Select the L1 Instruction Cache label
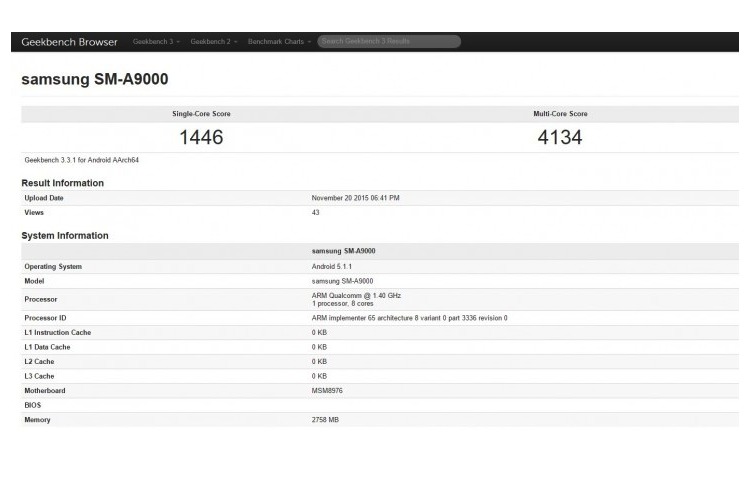The image size is (752, 490). tap(58, 332)
